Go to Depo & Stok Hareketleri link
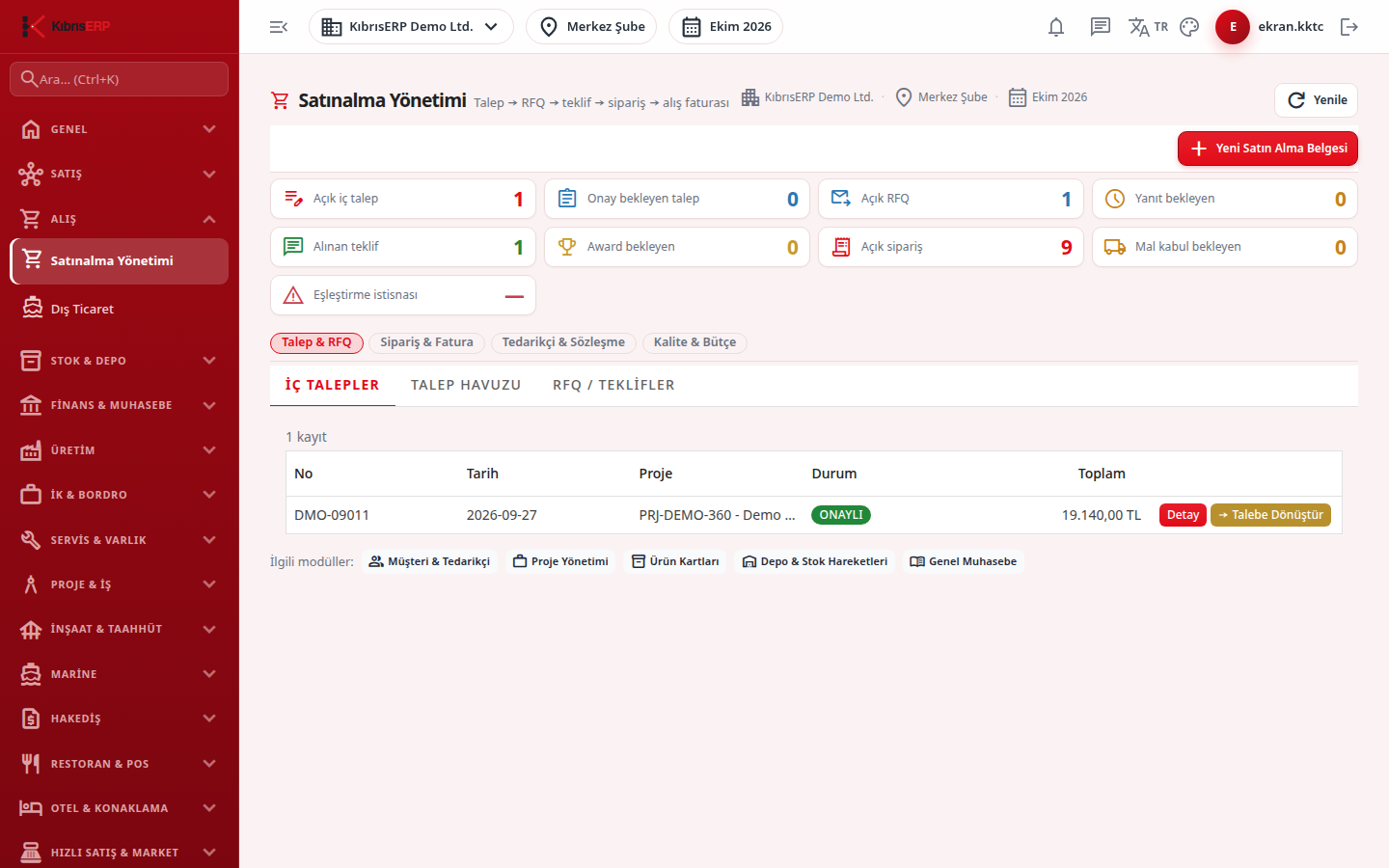This screenshot has width=1389, height=868. (x=814, y=561)
